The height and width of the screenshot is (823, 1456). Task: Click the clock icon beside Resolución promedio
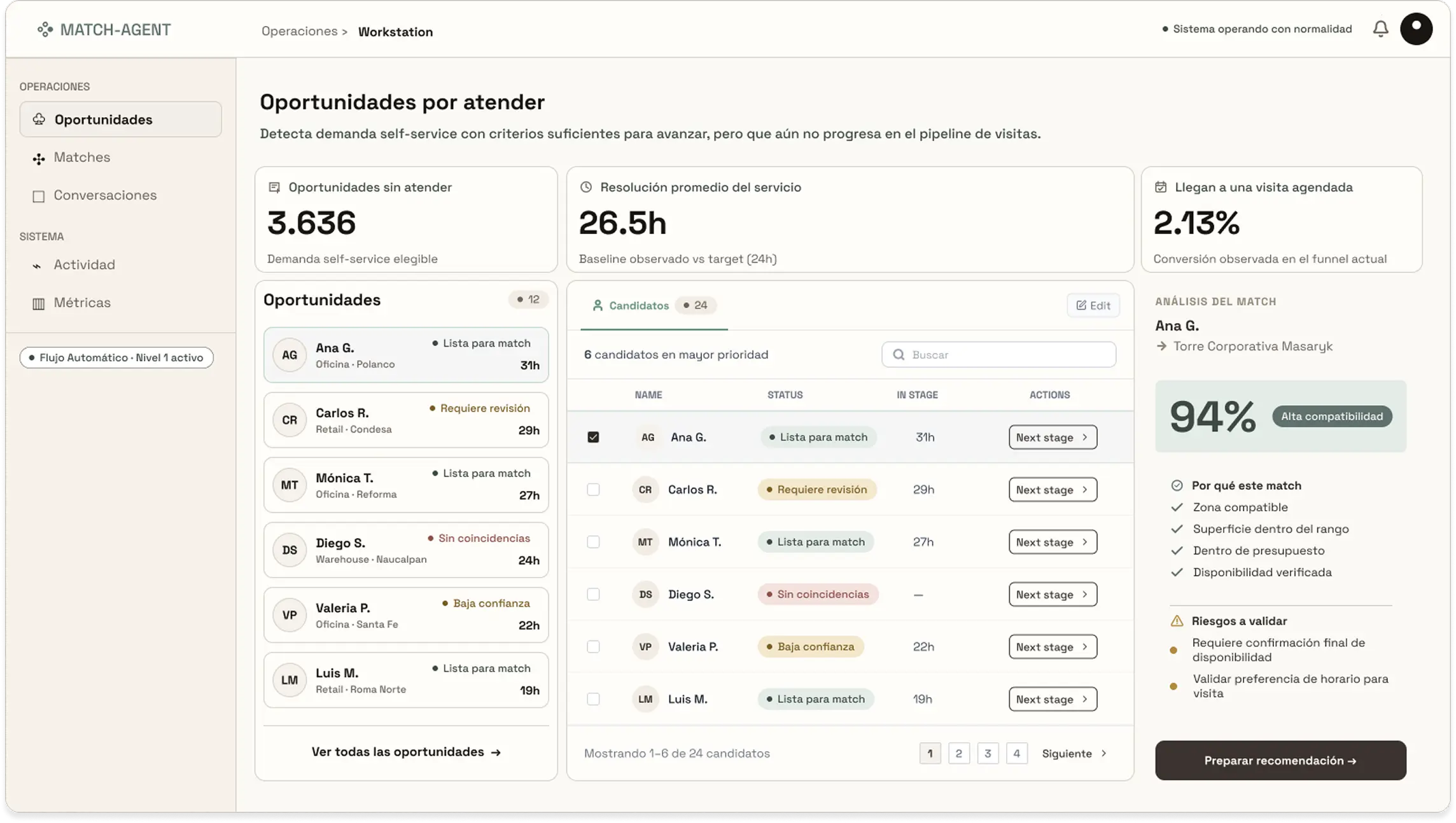coord(586,187)
